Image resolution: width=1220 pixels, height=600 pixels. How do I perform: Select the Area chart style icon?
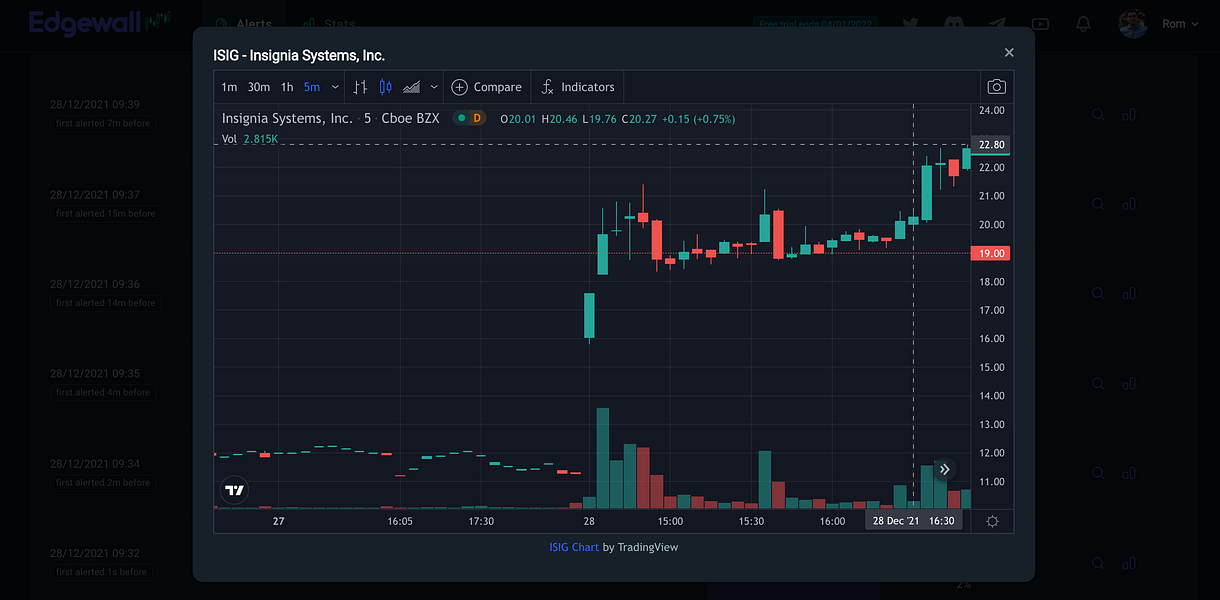tap(412, 87)
